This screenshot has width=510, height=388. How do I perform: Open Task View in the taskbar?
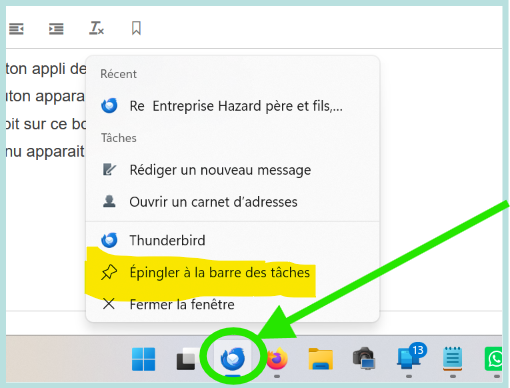187,359
